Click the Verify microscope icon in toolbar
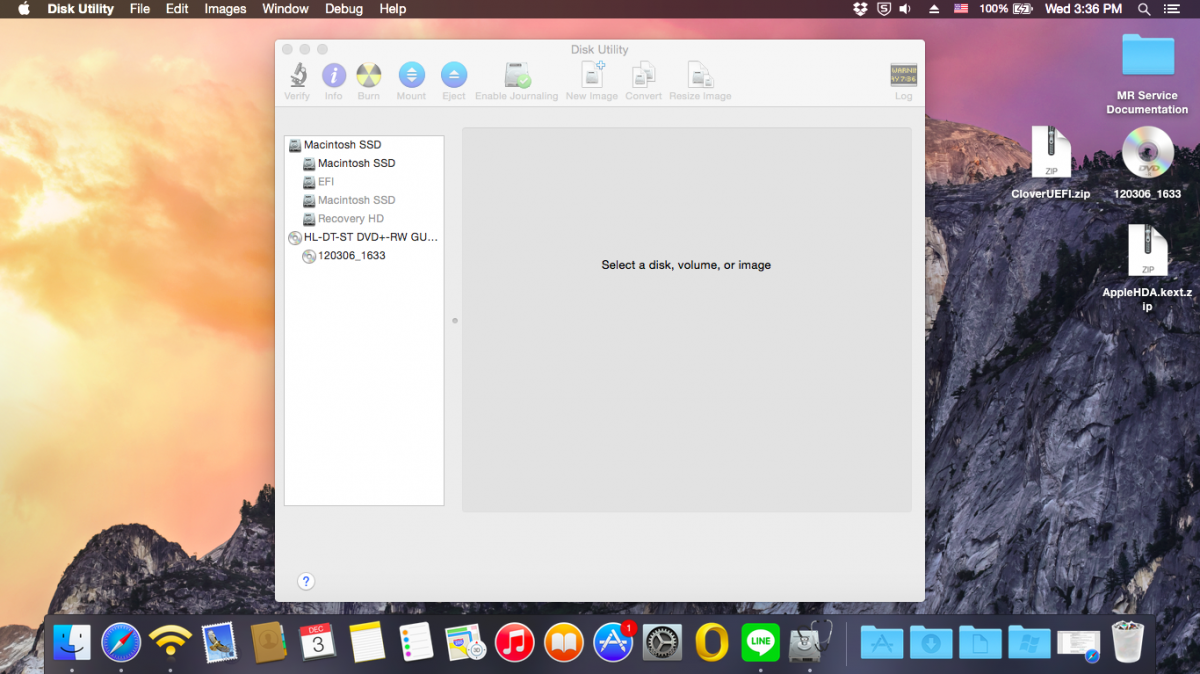1200x674 pixels. point(297,76)
